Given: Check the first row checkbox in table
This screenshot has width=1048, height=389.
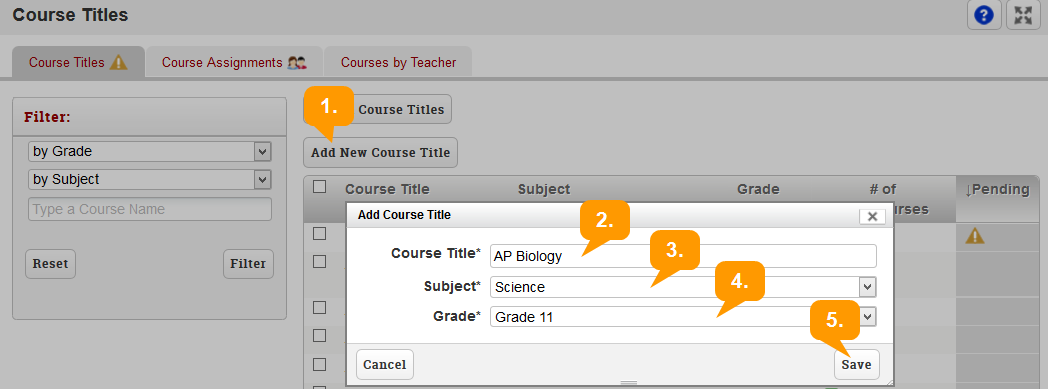Looking at the screenshot, I should (319, 233).
